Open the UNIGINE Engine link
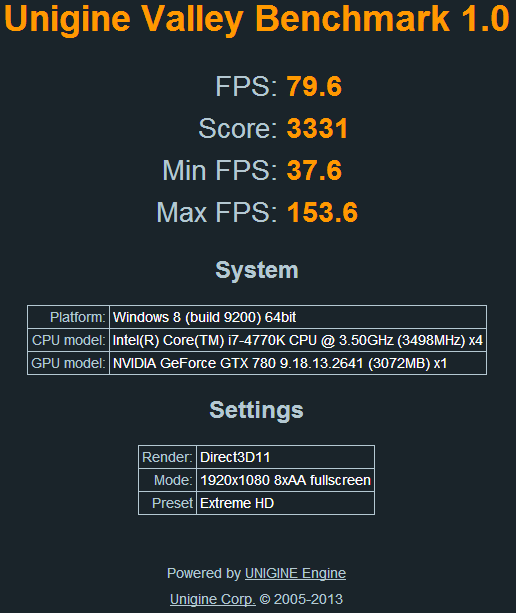 pyautogui.click(x=295, y=573)
